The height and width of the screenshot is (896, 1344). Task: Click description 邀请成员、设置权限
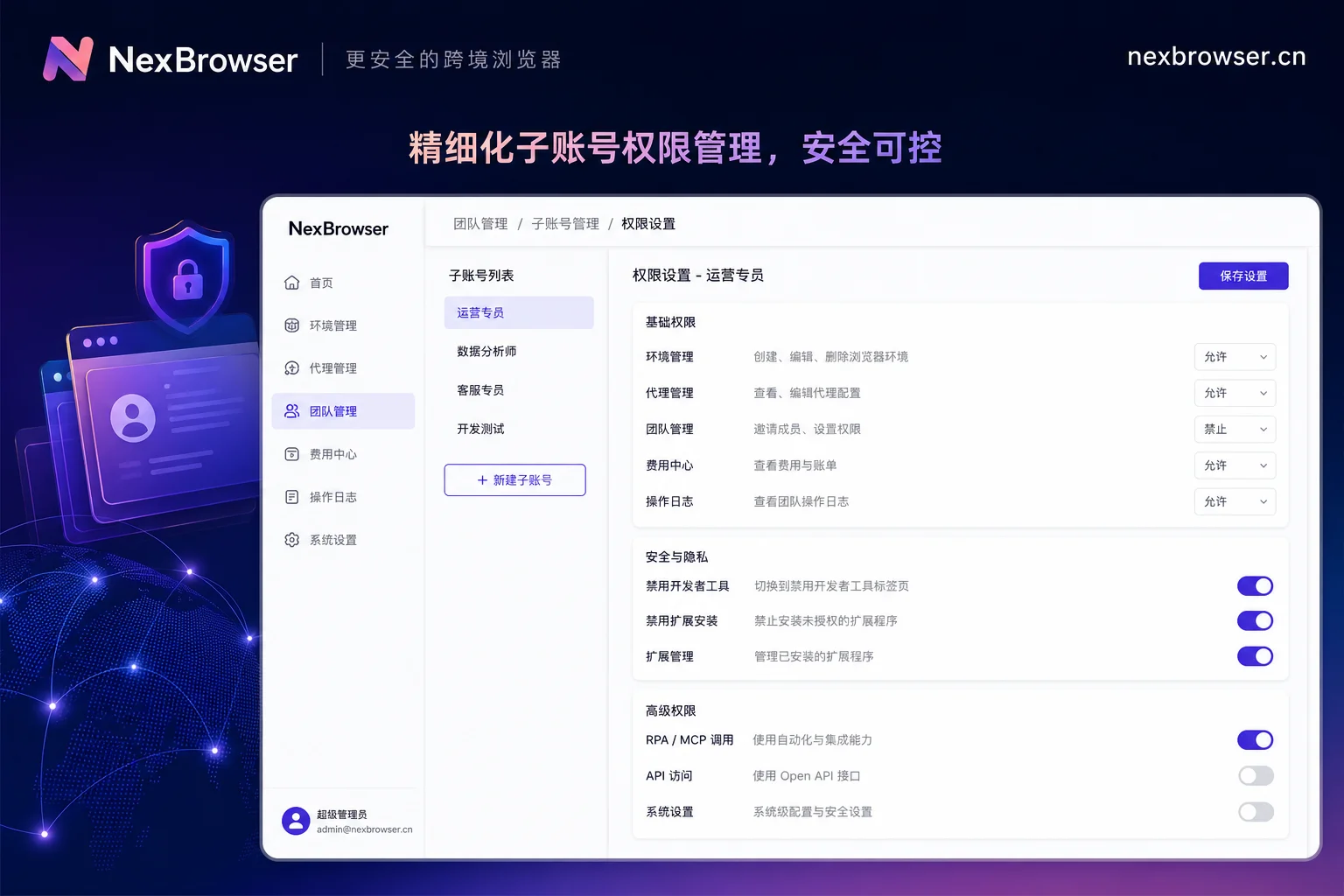tap(808, 430)
